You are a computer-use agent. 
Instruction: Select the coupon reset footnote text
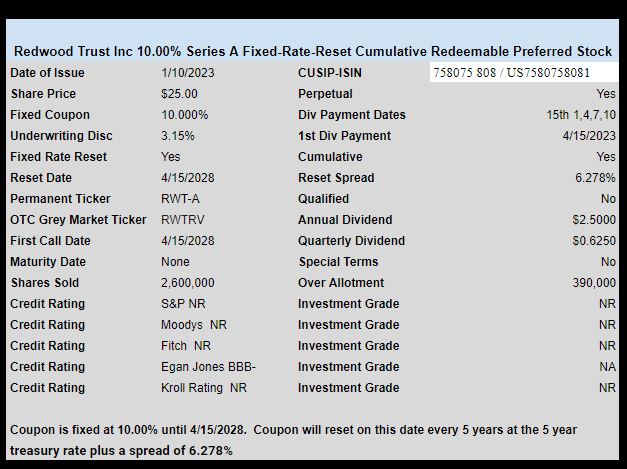pos(293,440)
